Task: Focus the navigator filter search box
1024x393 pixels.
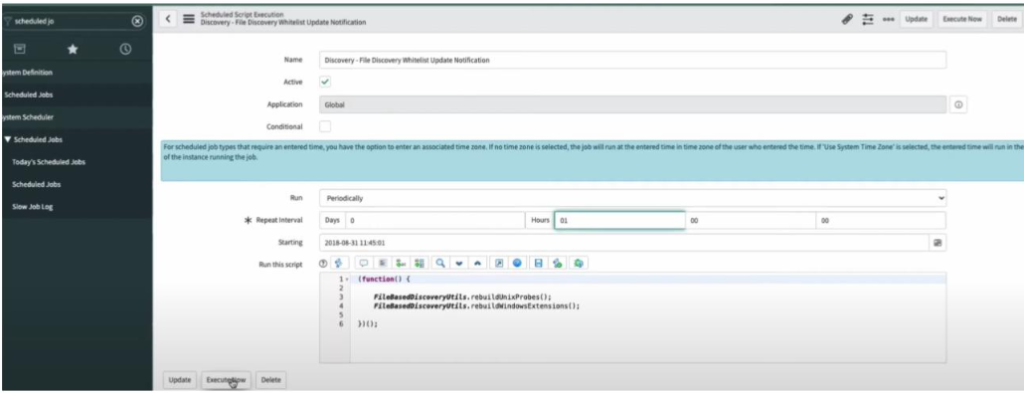Action: pos(72,21)
